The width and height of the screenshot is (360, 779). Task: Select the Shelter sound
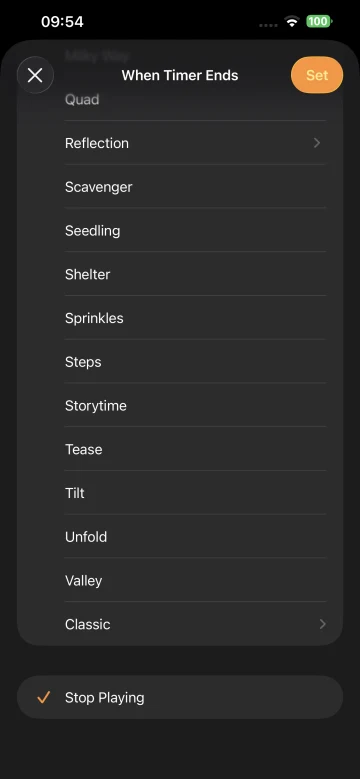(x=180, y=275)
